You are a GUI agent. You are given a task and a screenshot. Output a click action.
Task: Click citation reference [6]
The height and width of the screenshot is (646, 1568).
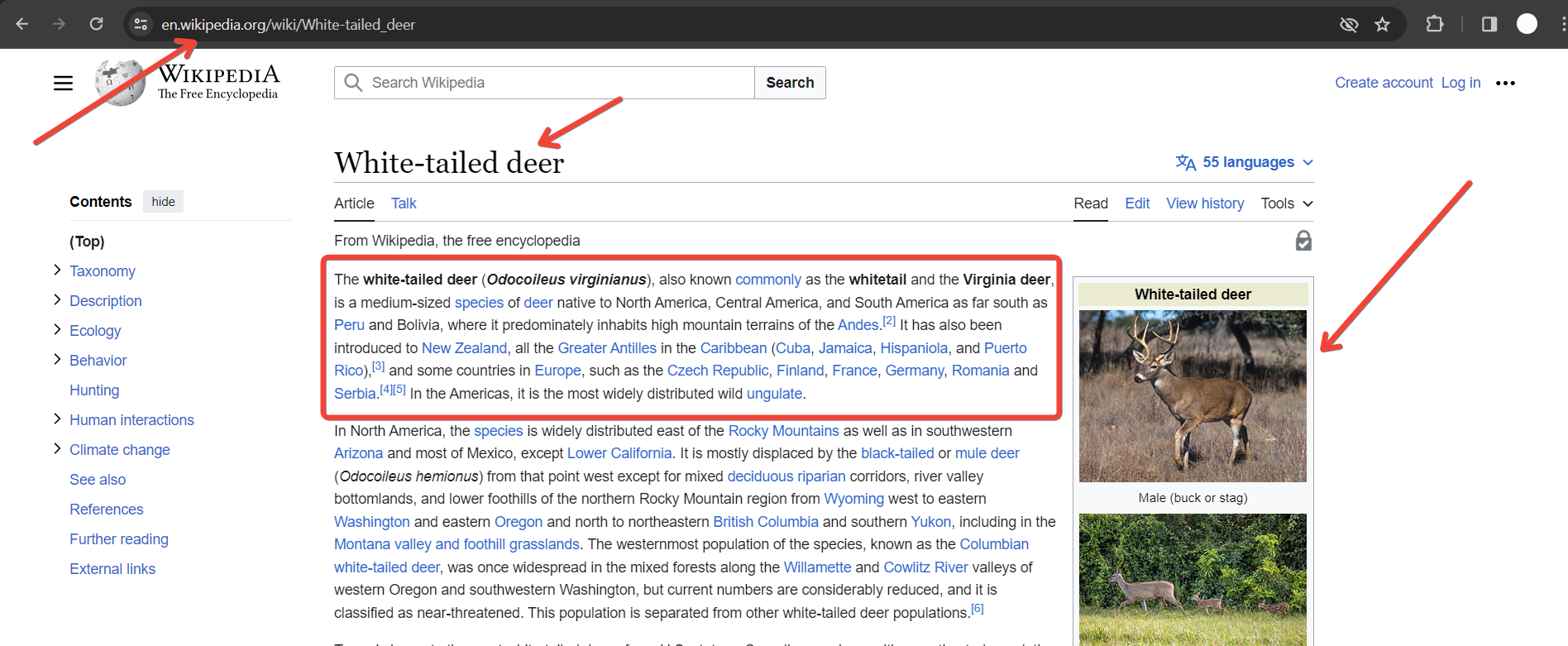point(978,609)
